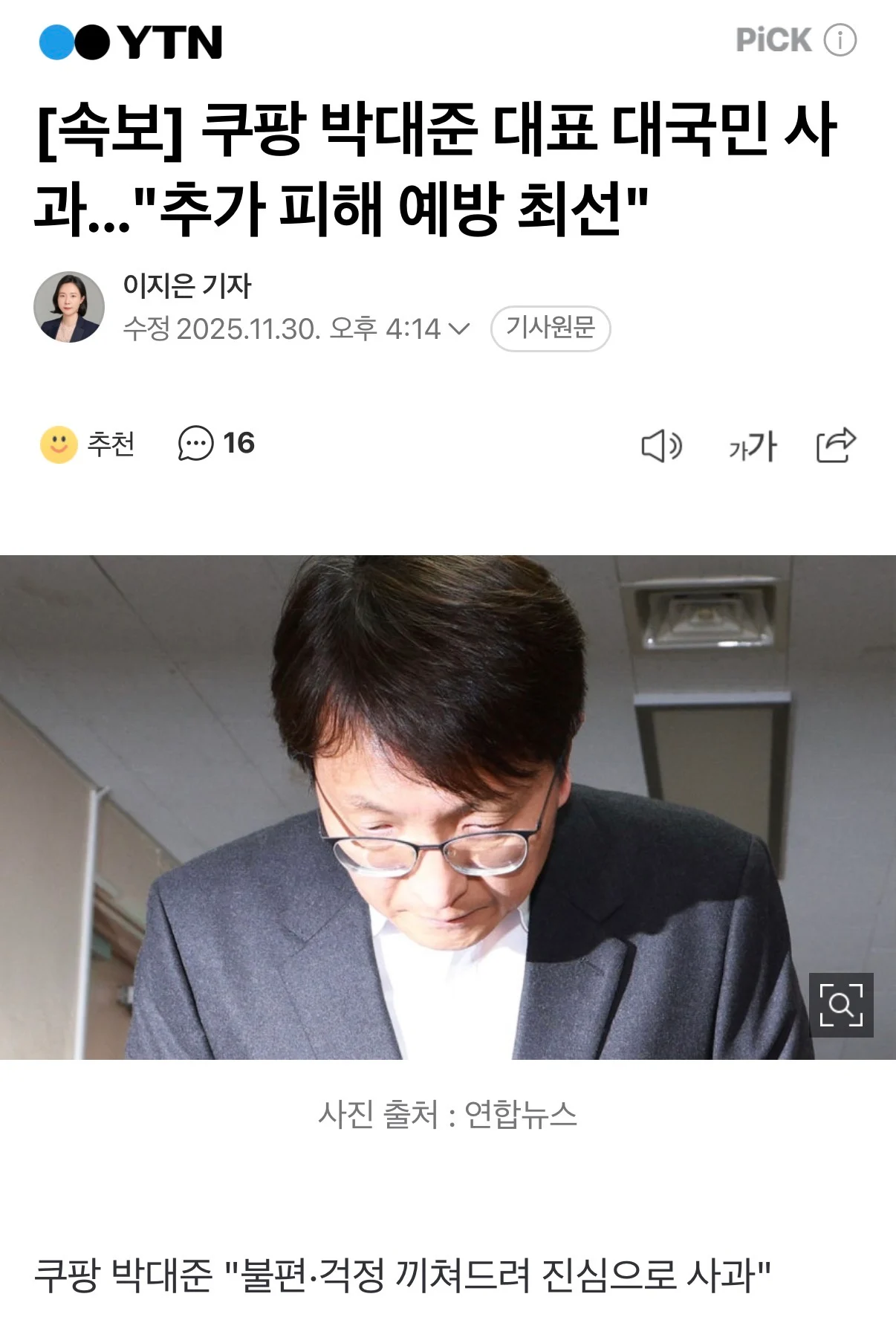This screenshot has height=1343, width=896.
Task: Tap the smiley 추천 emoji icon
Action: point(59,444)
